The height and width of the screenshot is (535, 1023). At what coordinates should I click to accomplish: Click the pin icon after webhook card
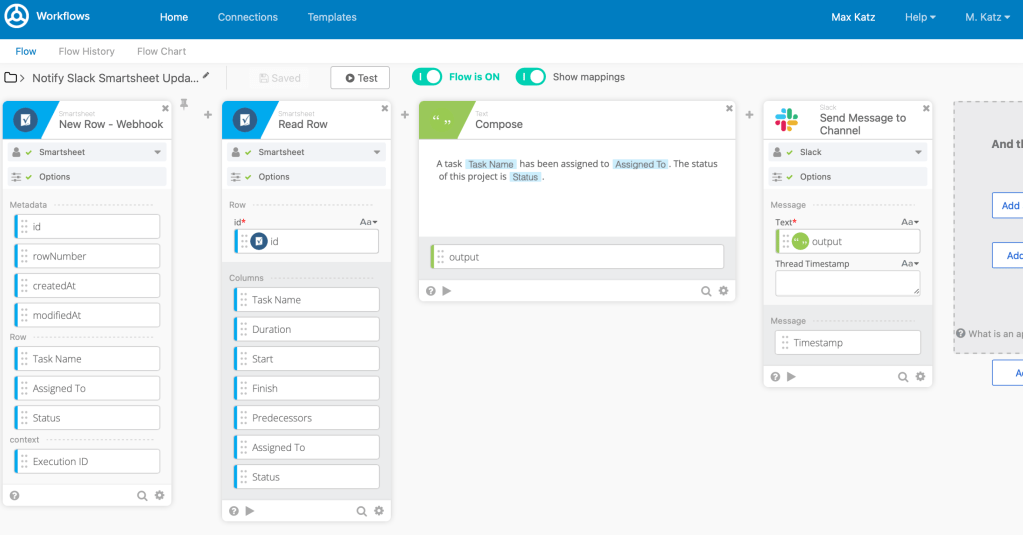tap(184, 104)
